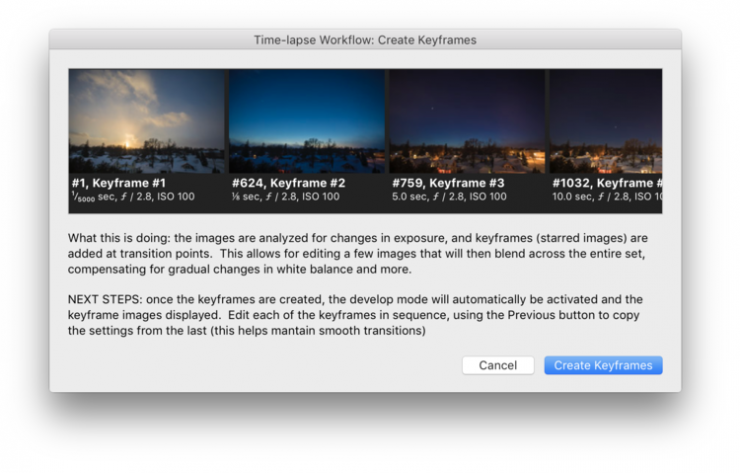Click the "#759, Keyframe #3" caption
The height and width of the screenshot is (473, 740).
(x=448, y=184)
